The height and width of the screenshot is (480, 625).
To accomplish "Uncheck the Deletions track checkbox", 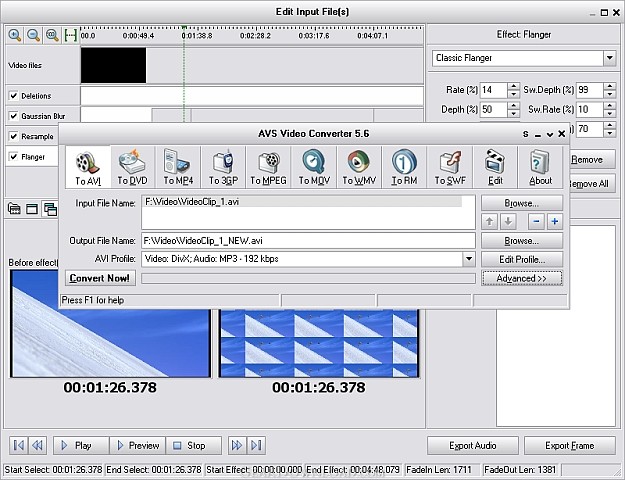I will click(x=14, y=96).
